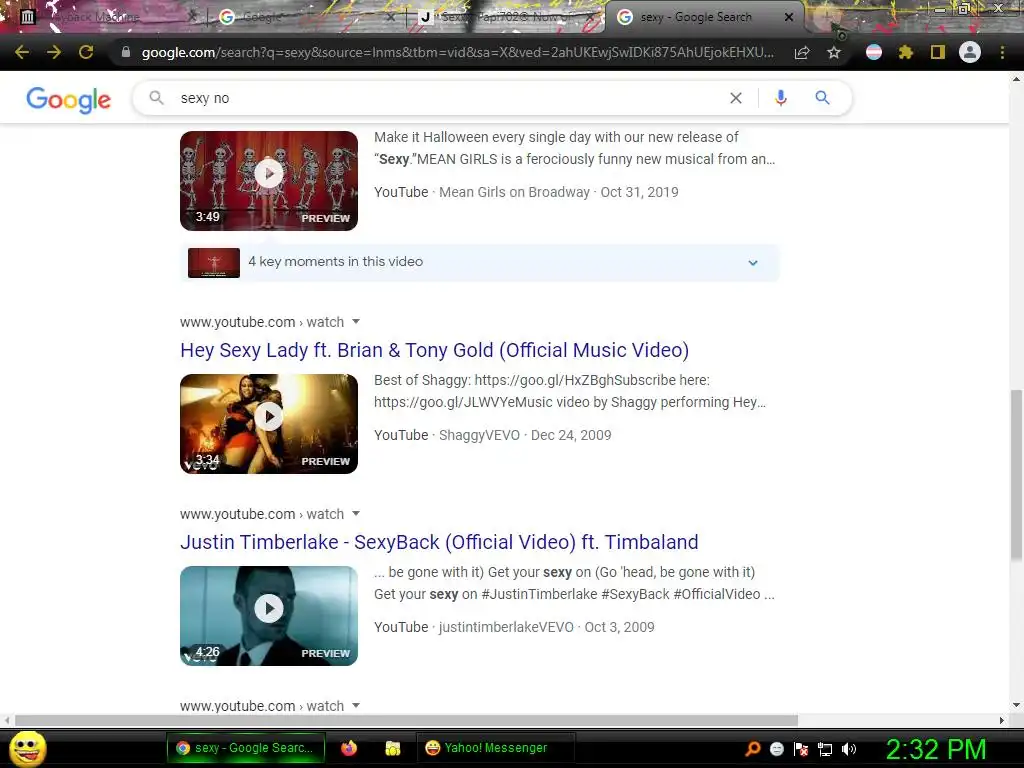Click the small key moments thumbnail
1024x768 pixels.
point(214,263)
